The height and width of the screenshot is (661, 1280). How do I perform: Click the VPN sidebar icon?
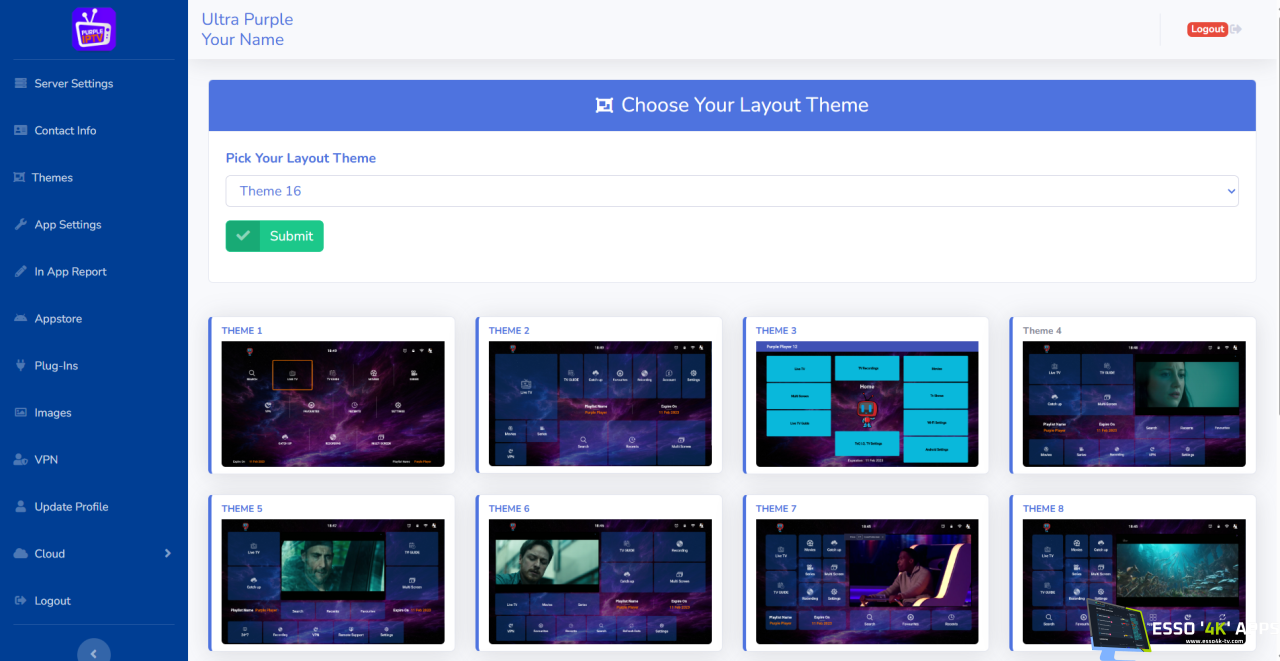(x=21, y=460)
